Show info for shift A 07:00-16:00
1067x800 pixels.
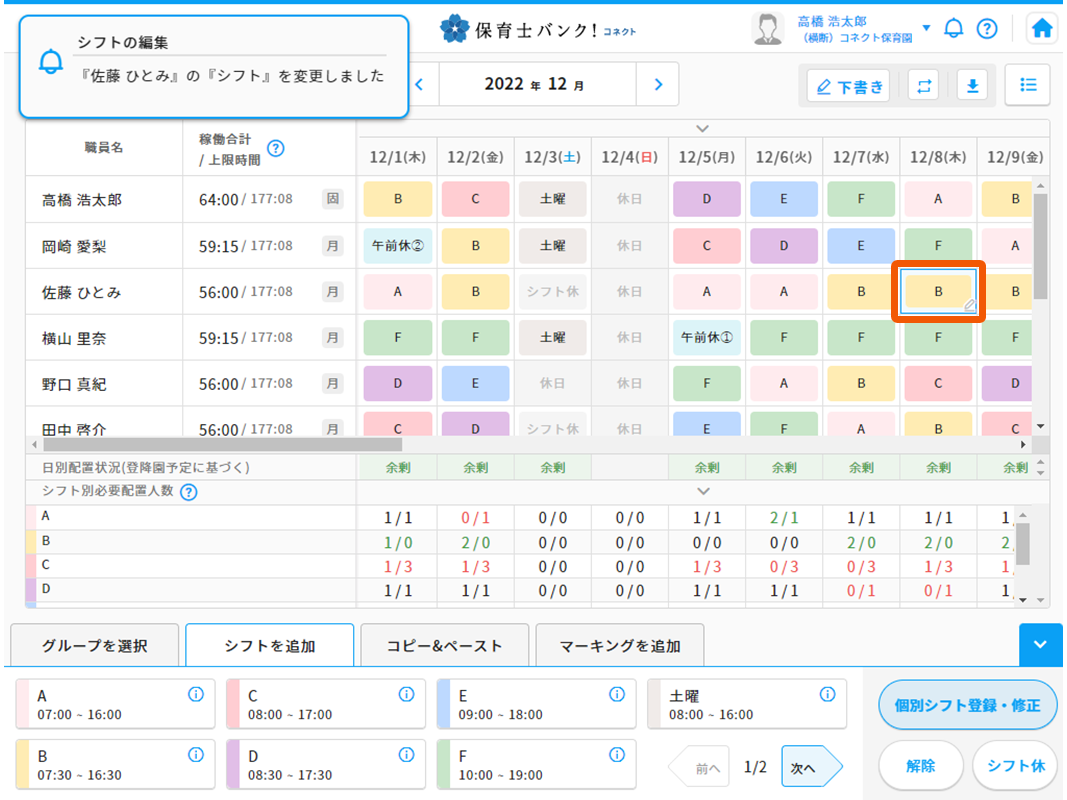coord(196,695)
